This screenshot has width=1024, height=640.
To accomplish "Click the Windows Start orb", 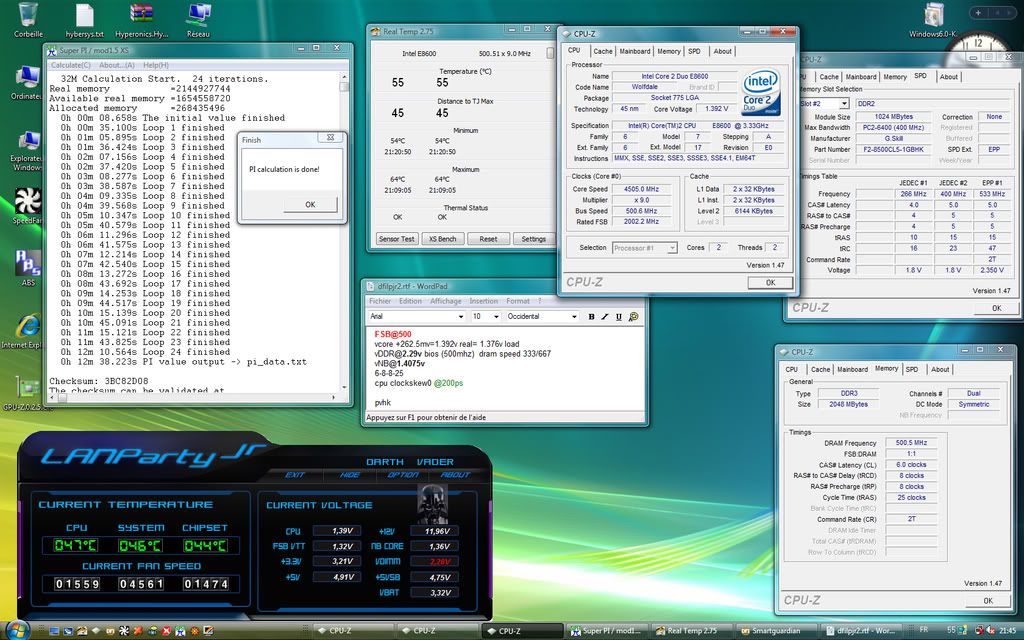I will click(16, 630).
